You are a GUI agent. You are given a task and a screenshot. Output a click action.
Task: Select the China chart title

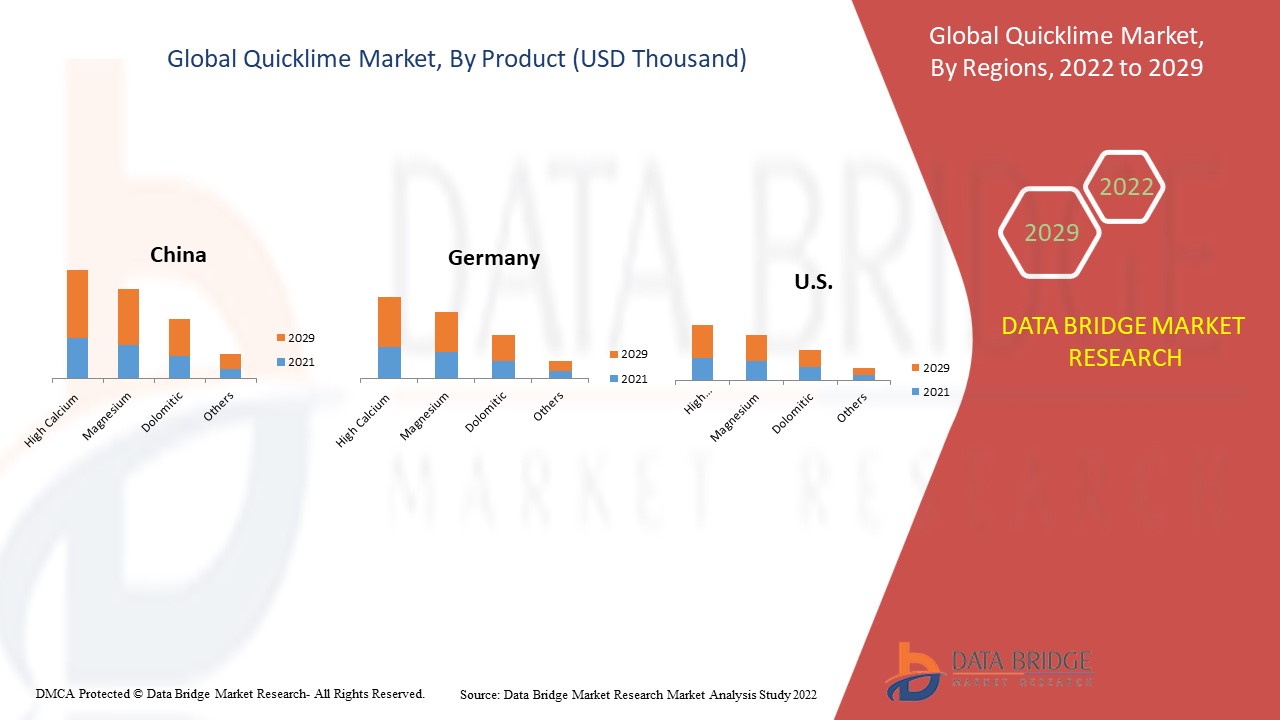(178, 254)
